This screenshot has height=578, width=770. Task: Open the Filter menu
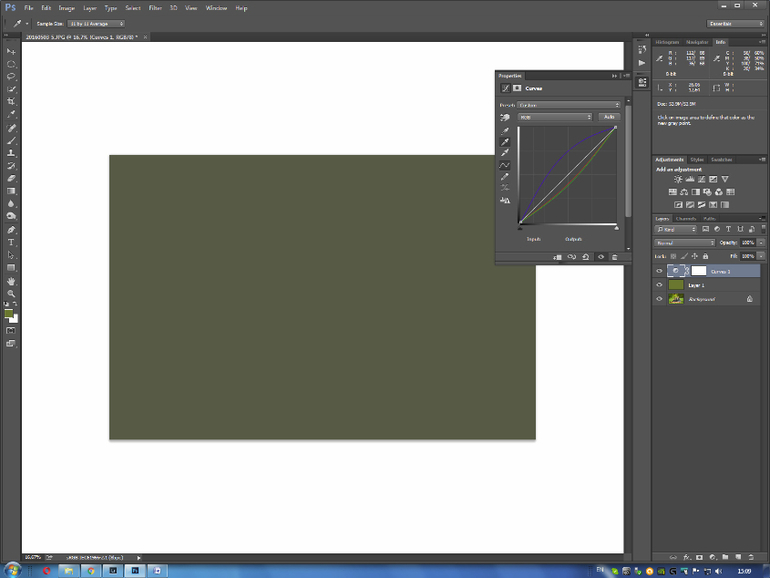click(x=155, y=8)
